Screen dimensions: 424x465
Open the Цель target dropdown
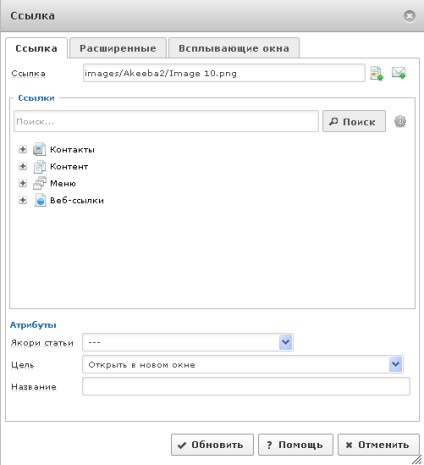pos(243,364)
